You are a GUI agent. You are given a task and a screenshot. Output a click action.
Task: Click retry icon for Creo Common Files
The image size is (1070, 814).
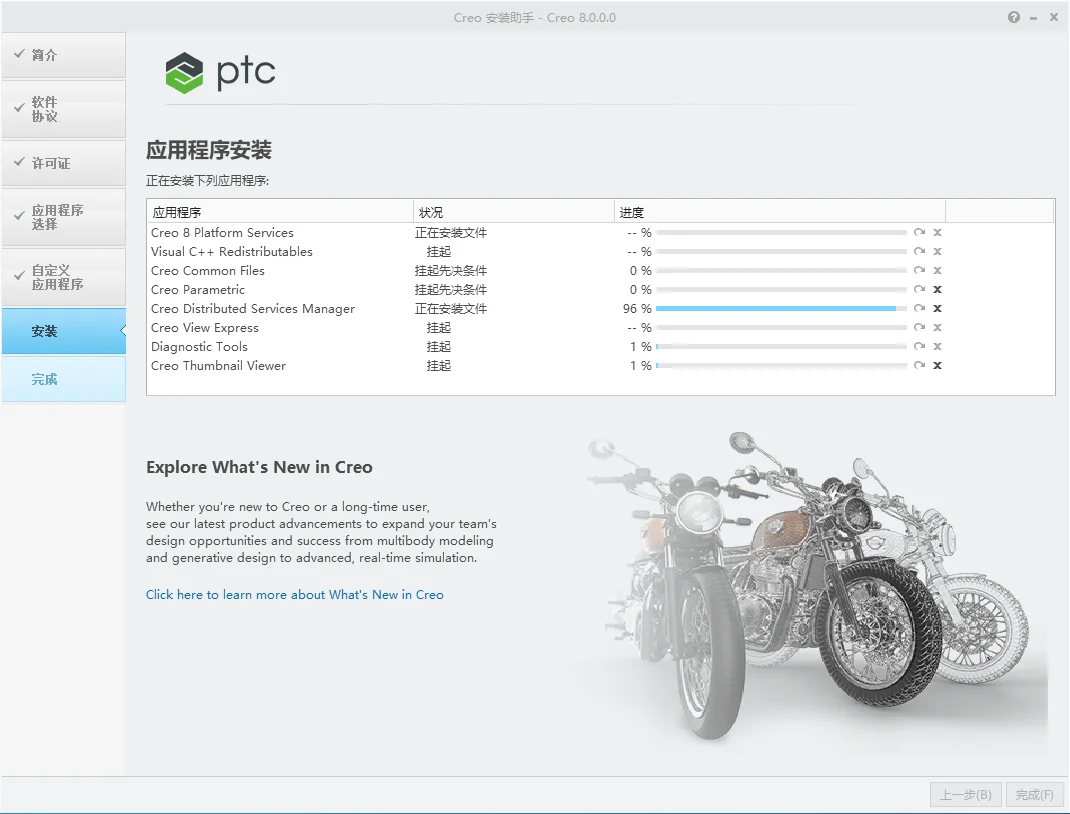point(919,270)
